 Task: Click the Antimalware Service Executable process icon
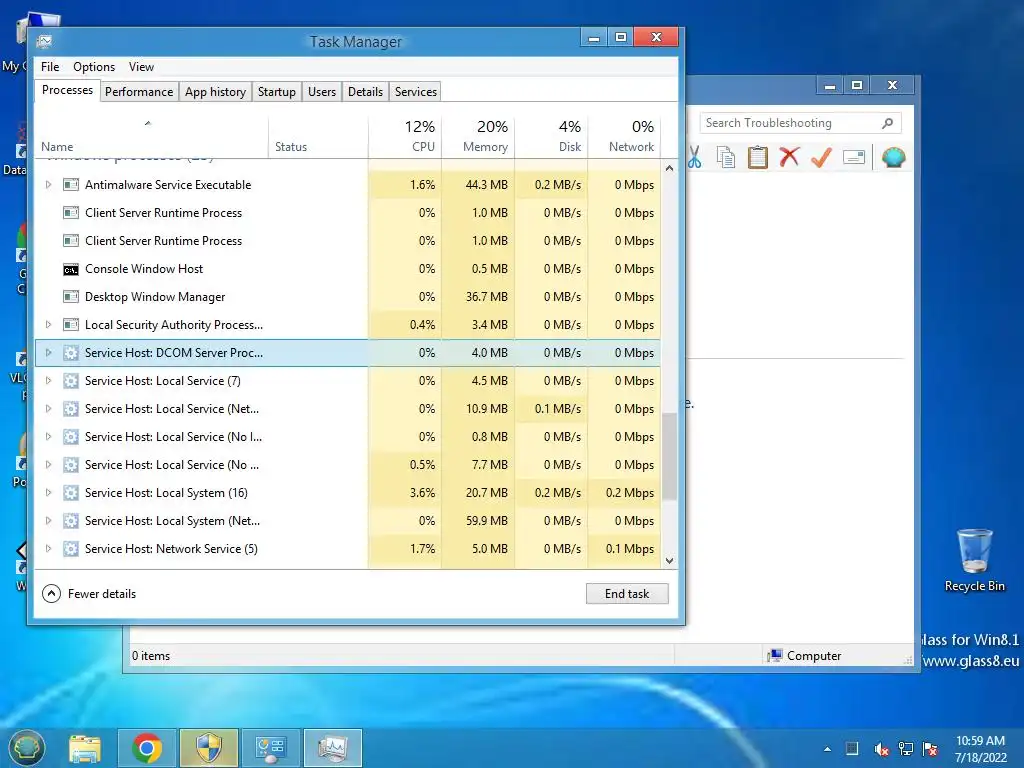pos(71,185)
